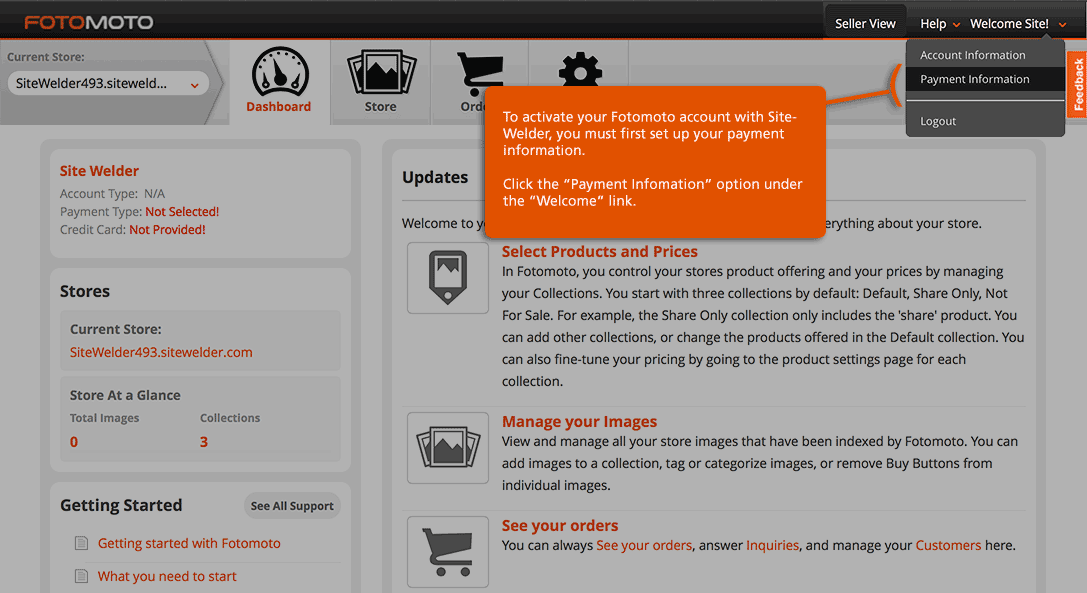1087x593 pixels.
Task: Click the Getting Started heading
Action: click(121, 506)
